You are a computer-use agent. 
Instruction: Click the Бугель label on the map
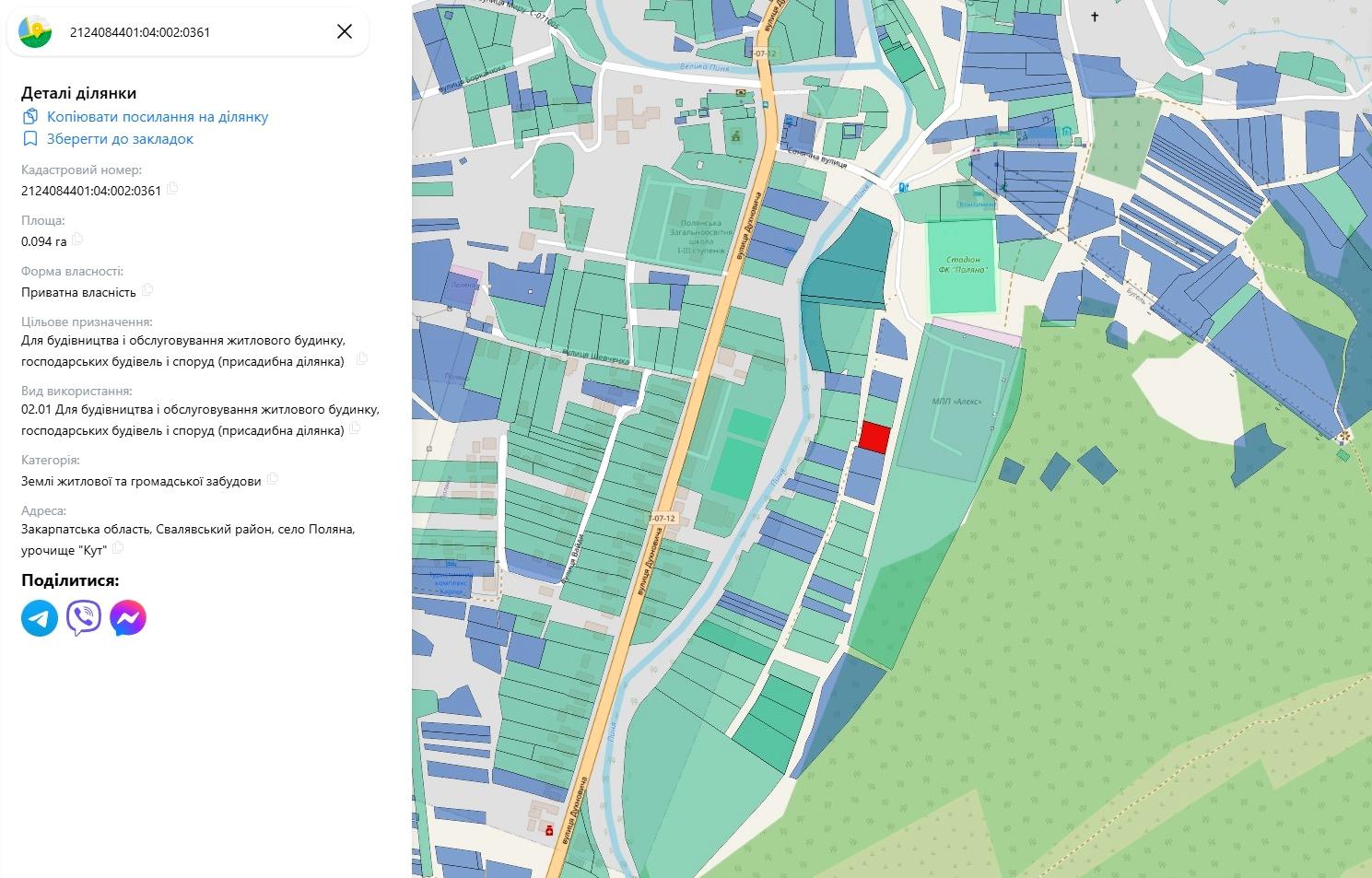coord(1137,295)
